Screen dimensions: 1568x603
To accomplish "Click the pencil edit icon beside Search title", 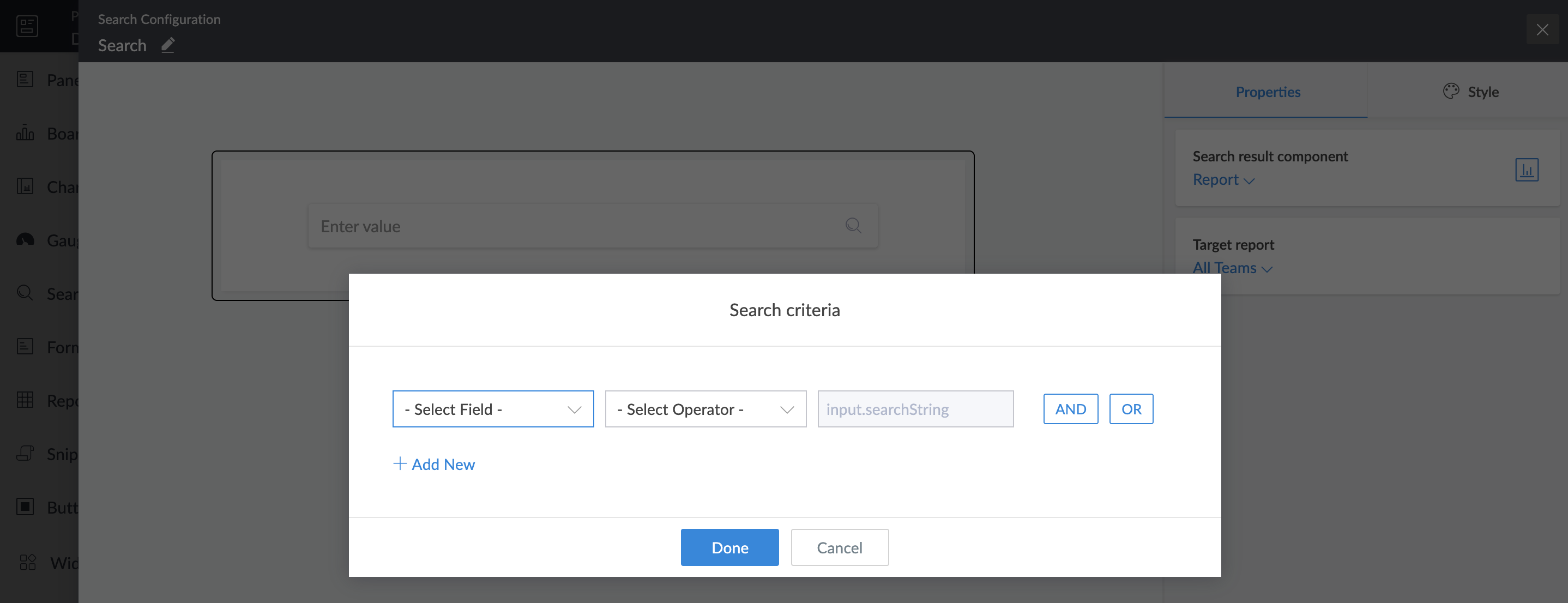I will 168,45.
